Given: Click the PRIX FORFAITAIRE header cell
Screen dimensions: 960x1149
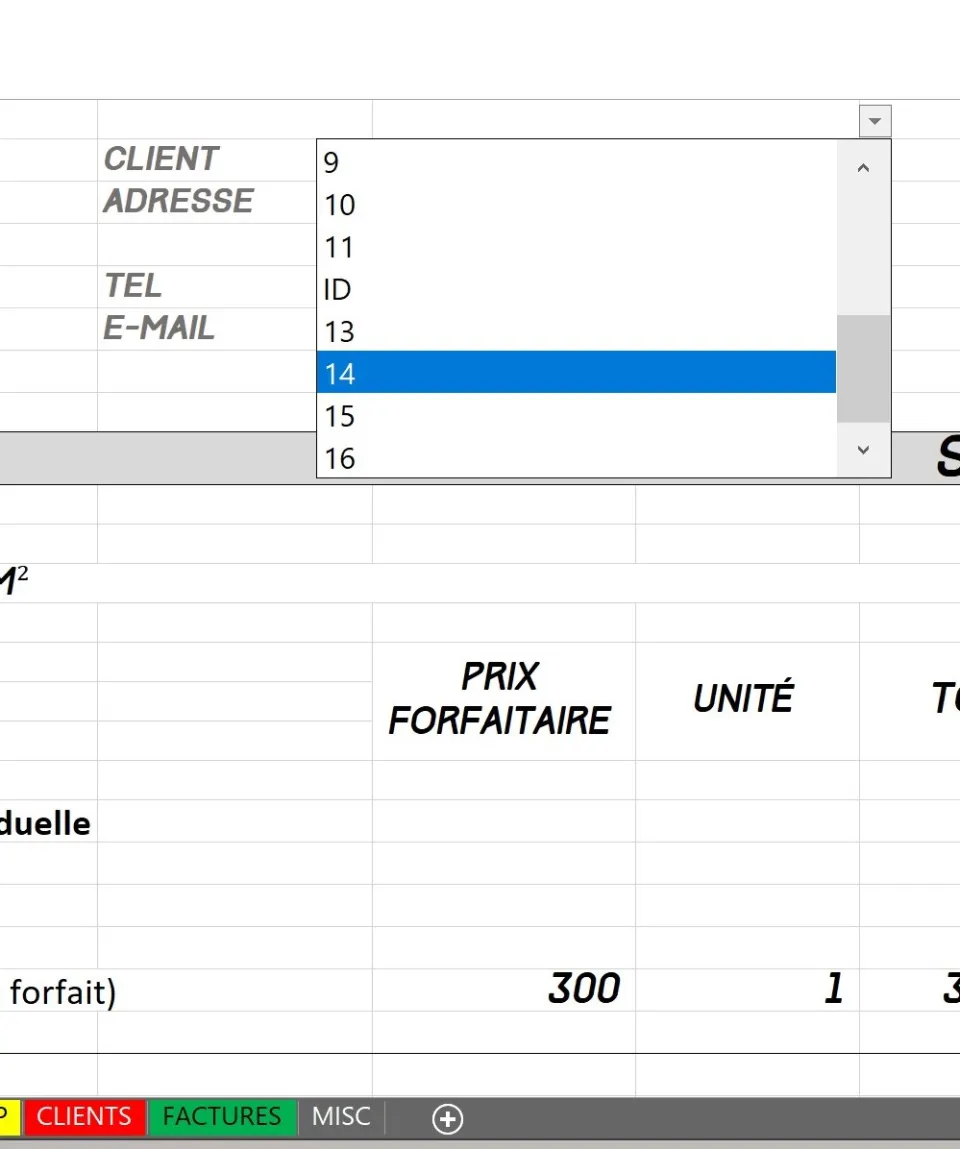Looking at the screenshot, I should [x=504, y=698].
